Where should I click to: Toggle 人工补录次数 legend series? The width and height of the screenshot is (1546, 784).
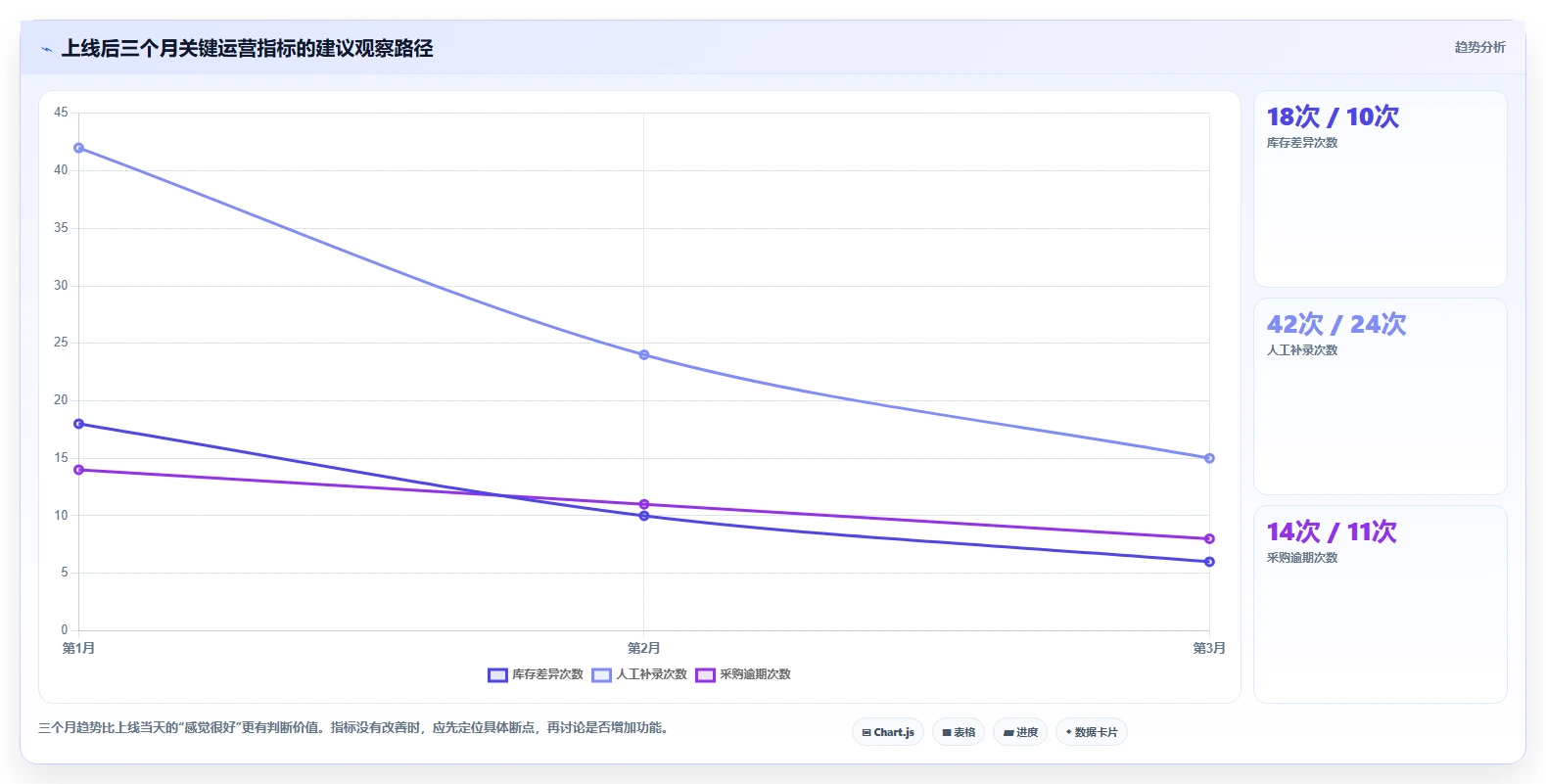click(639, 674)
